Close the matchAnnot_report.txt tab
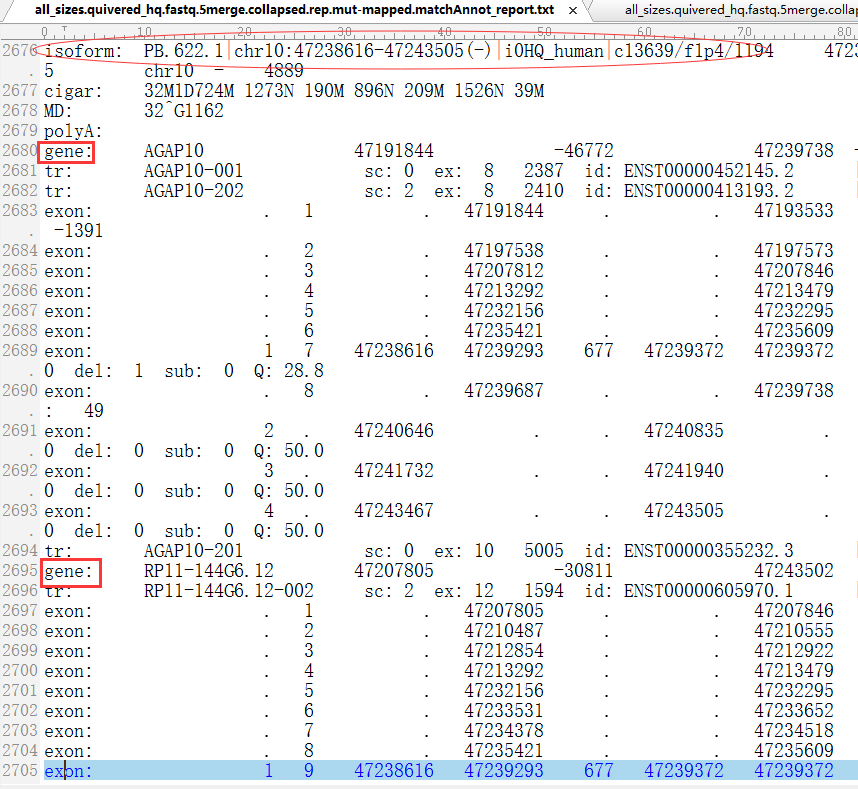The image size is (858, 789). (x=572, y=10)
